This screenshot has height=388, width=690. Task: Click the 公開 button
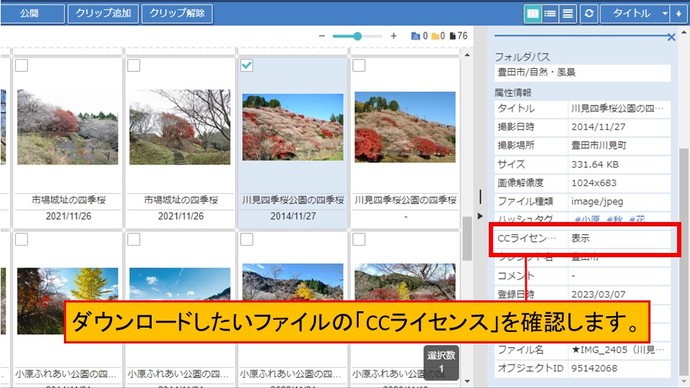[32, 14]
